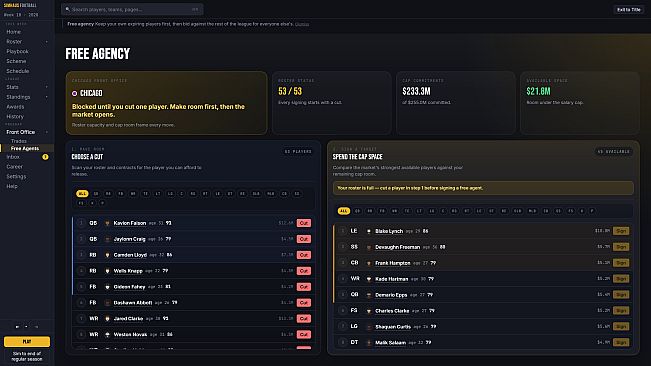The image size is (651, 366).
Task: Collapse the Front Office sidebar section
Action: [46, 132]
